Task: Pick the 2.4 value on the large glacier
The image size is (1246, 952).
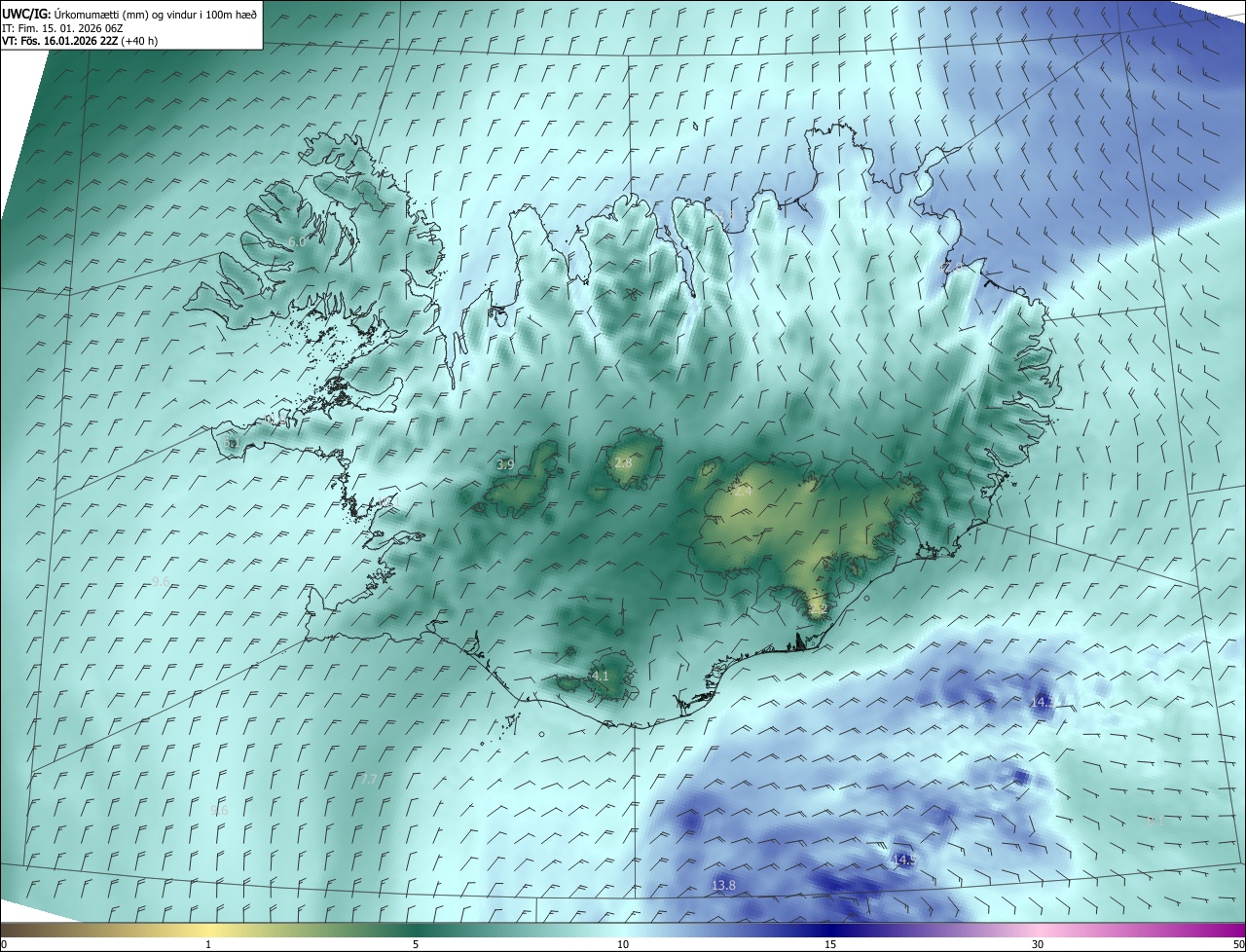Action: click(743, 492)
